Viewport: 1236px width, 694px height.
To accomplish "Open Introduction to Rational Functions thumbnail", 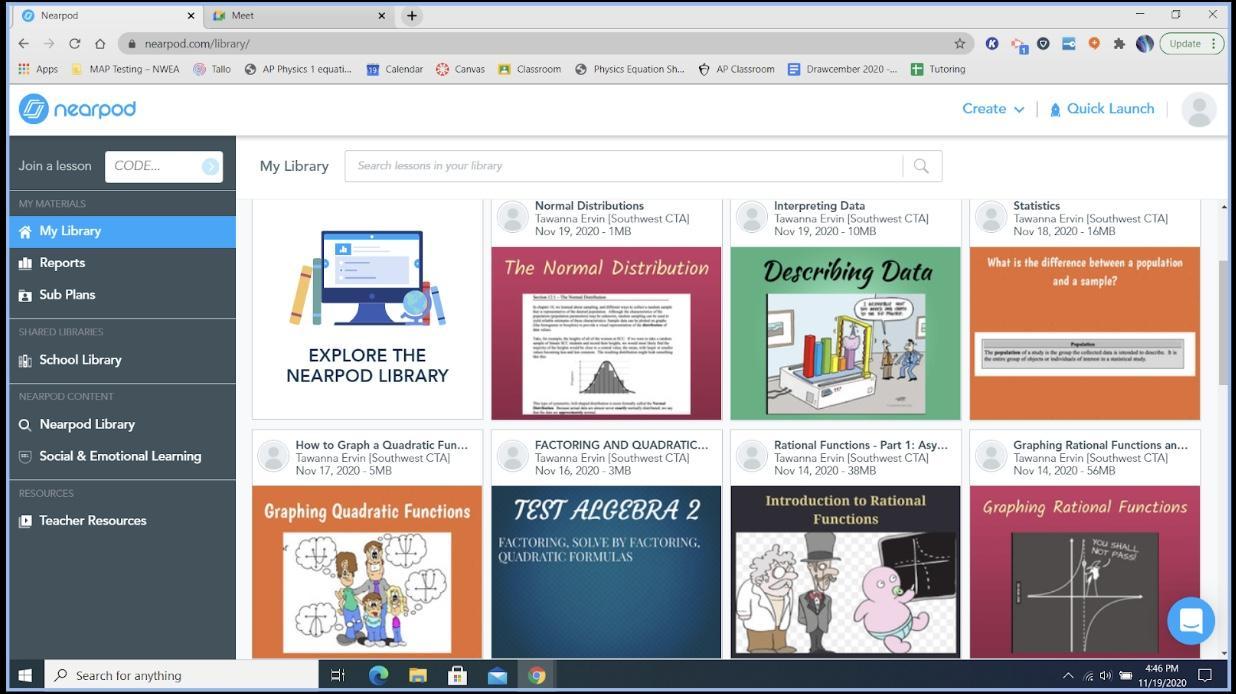I will pos(845,572).
